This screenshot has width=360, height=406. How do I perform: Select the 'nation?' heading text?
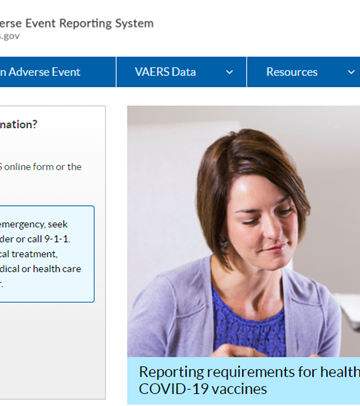19,125
